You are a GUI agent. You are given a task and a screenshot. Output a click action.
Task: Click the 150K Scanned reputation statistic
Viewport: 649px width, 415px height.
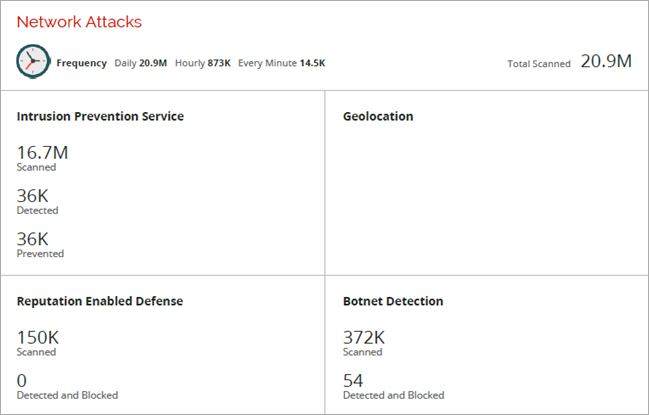pos(39,337)
